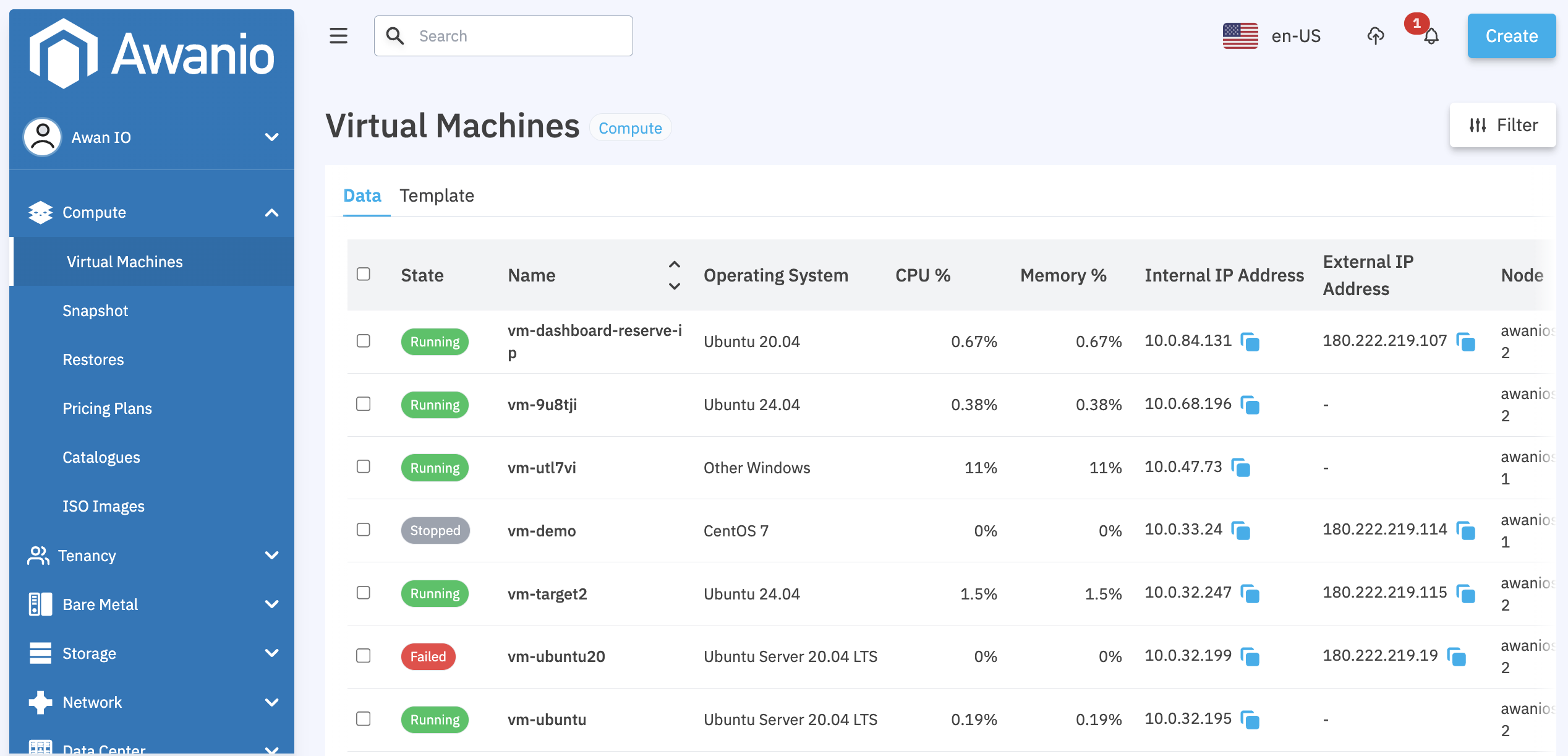Viewport: 1568px width, 756px height.
Task: Switch to the Template tab
Action: point(437,195)
